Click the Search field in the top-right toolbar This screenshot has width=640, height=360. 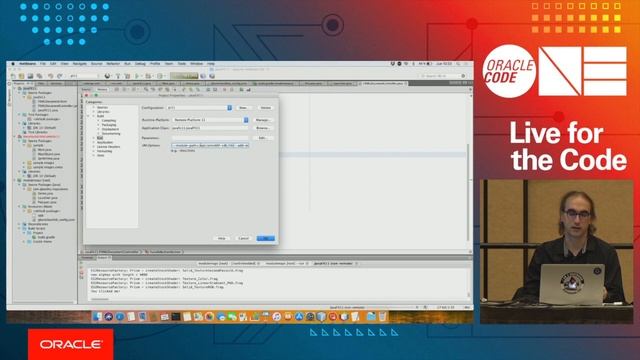coord(442,76)
